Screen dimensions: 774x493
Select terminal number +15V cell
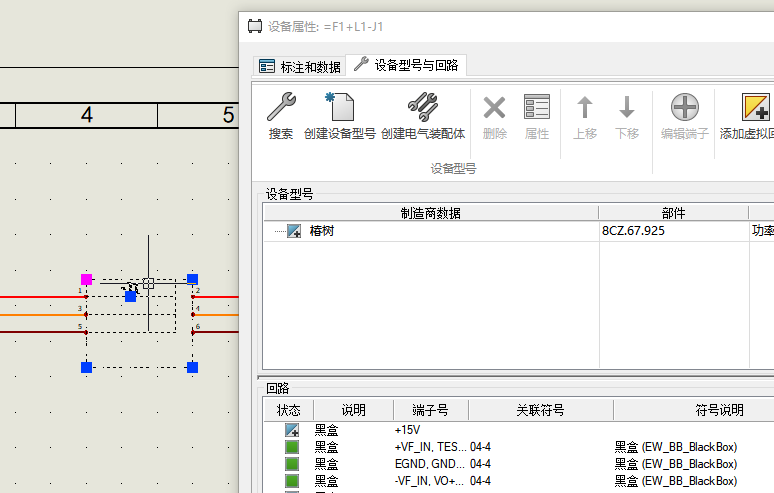[407, 430]
